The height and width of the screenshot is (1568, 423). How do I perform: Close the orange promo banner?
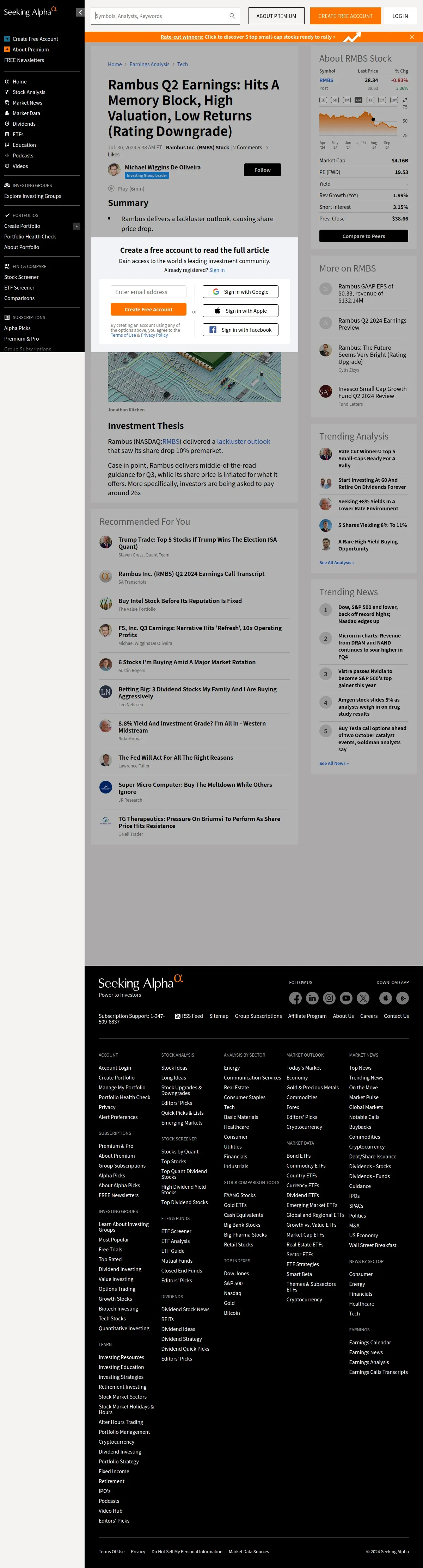pos(412,37)
